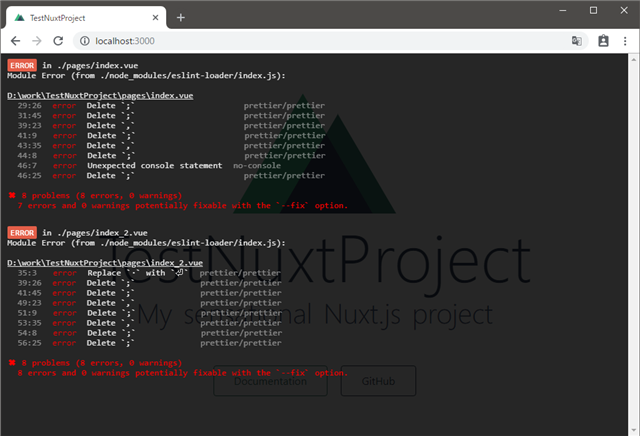
Task: Click the dimmed Documentation button
Action: (x=271, y=381)
